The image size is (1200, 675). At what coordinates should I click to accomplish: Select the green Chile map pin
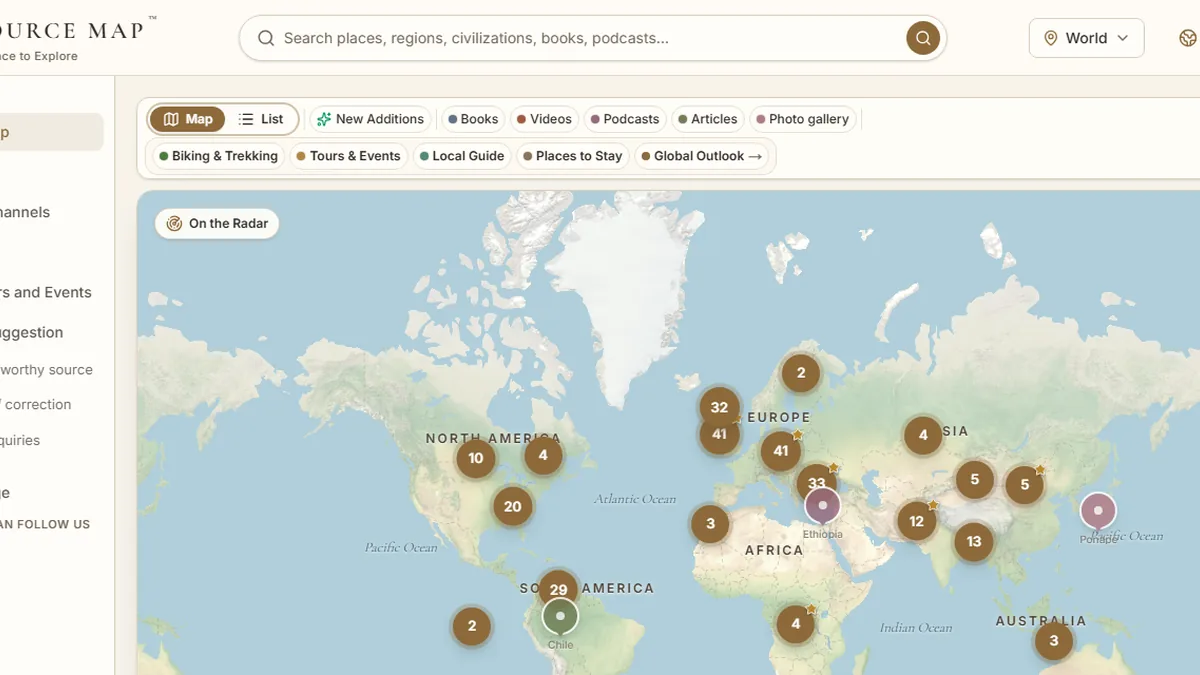(x=560, y=617)
